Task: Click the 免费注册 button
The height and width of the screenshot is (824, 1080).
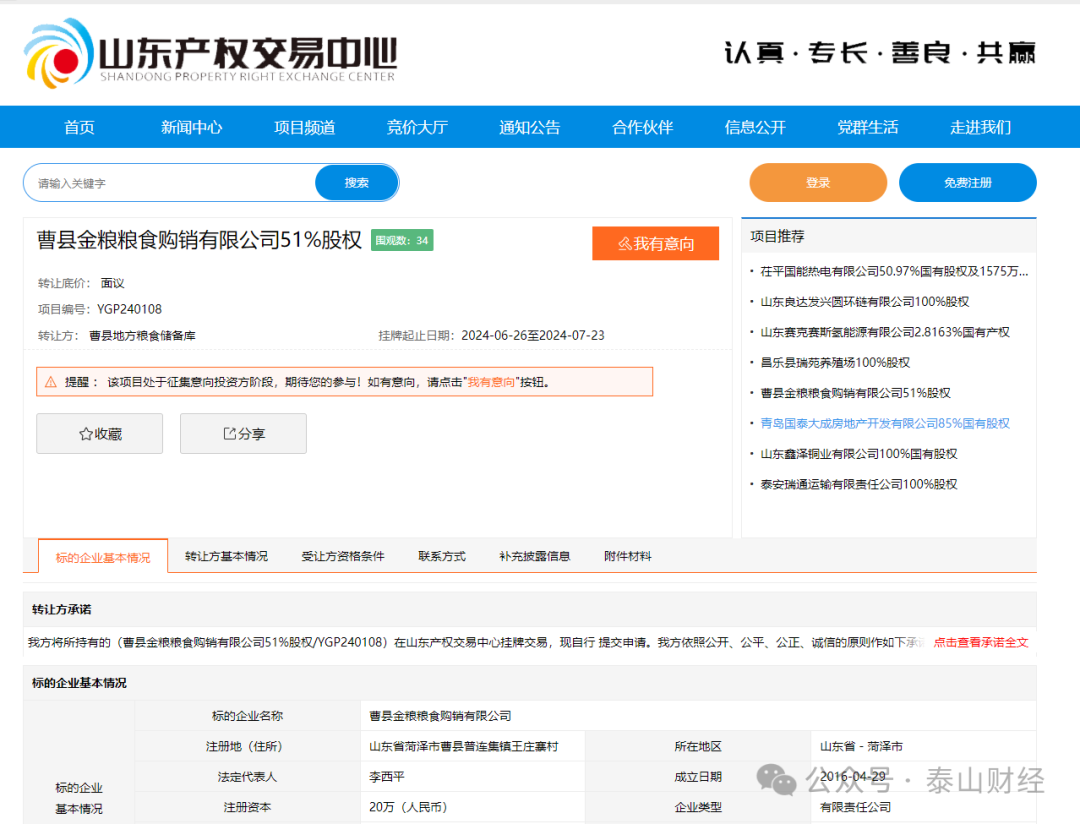Action: pos(967,182)
